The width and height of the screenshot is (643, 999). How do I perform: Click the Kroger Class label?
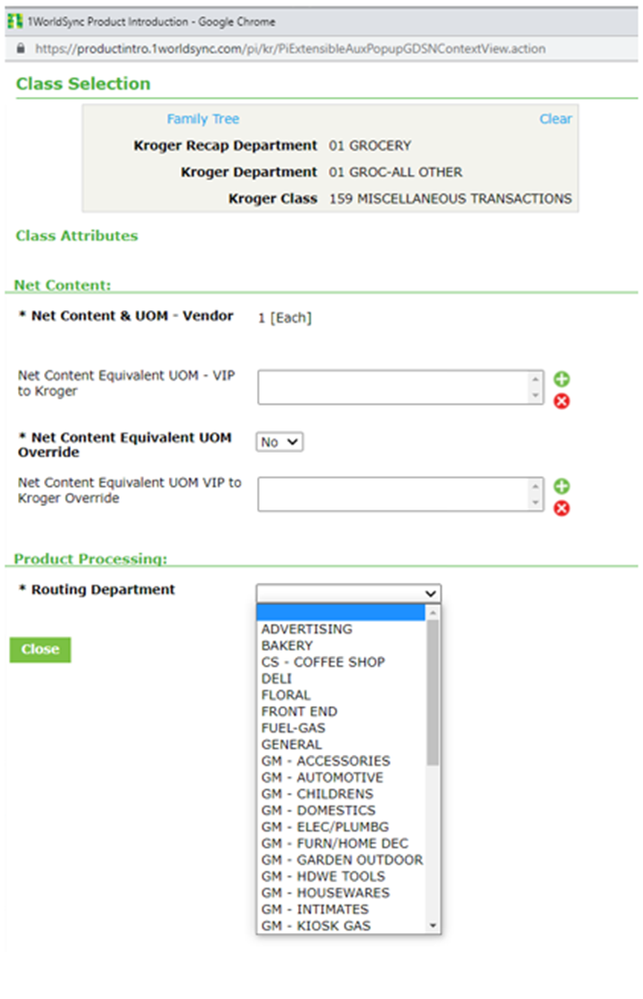pos(273,199)
